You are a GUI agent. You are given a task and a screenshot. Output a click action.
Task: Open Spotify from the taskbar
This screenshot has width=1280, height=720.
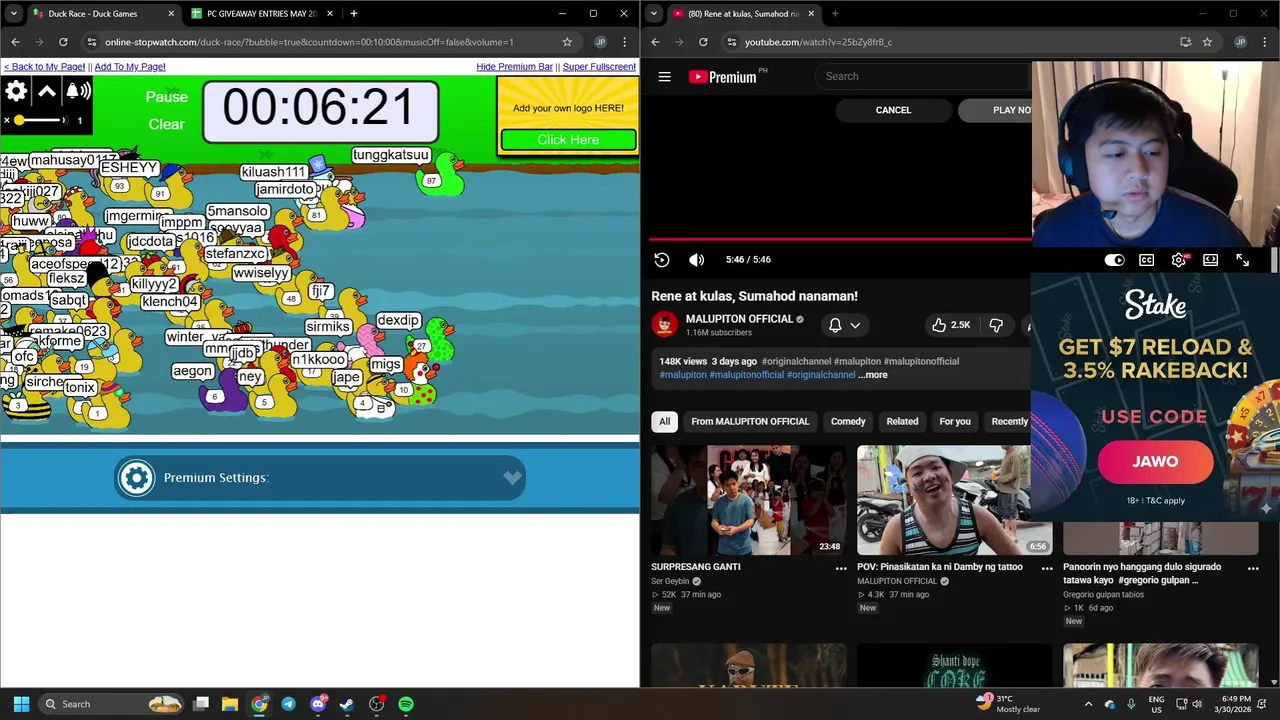pyautogui.click(x=406, y=704)
